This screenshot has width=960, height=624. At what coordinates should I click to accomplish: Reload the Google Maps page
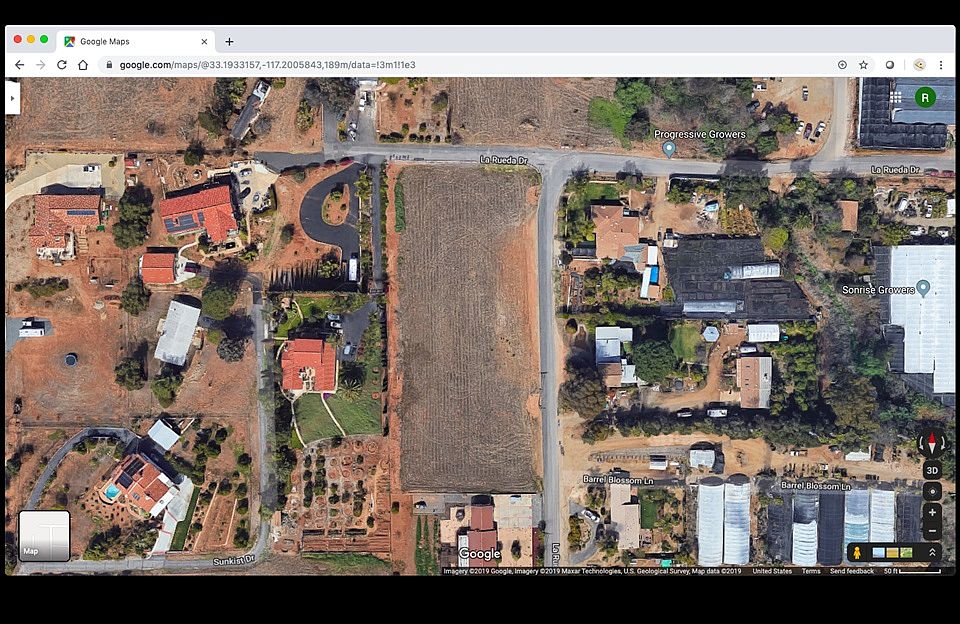(62, 65)
